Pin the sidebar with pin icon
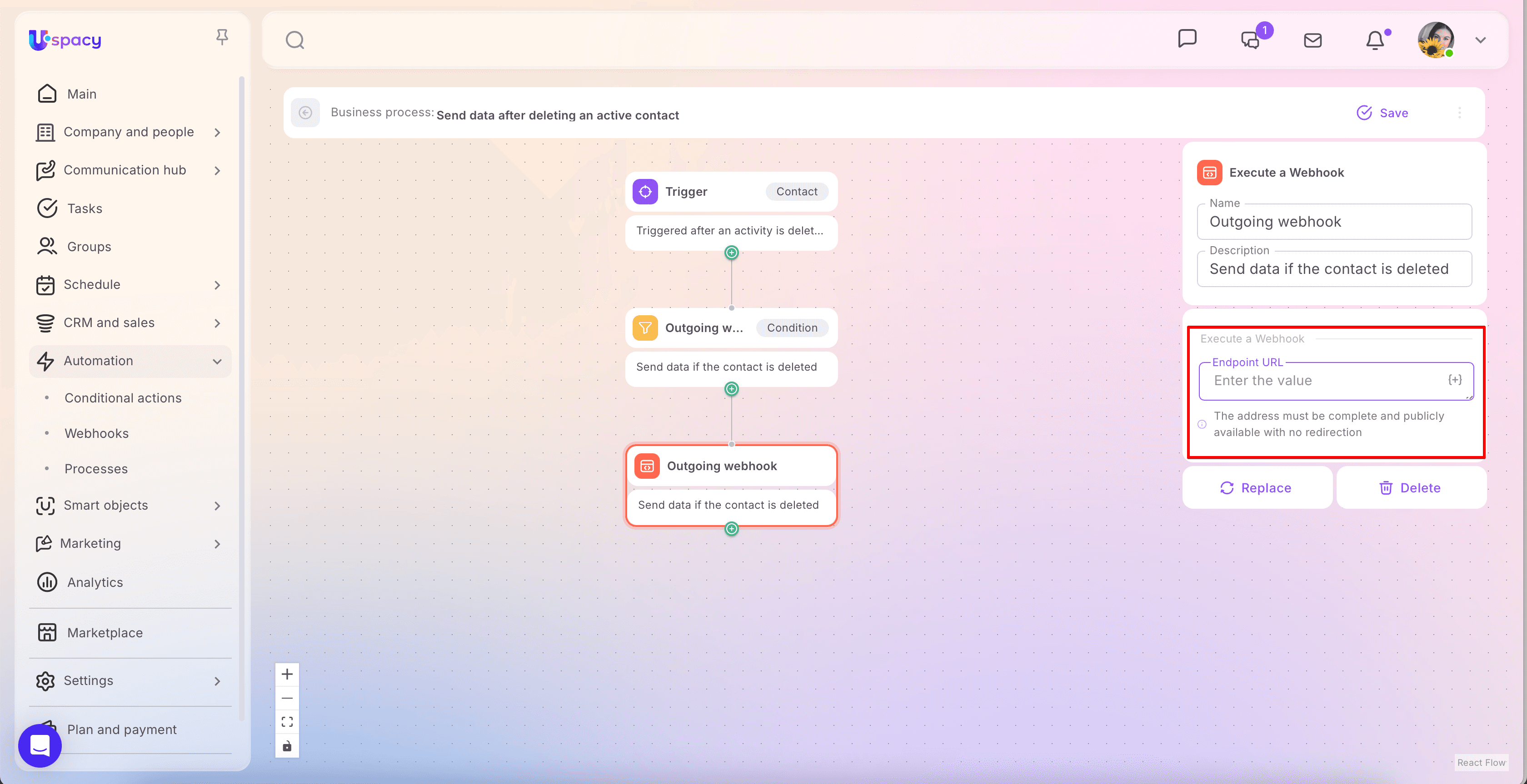The image size is (1527, 784). coord(222,38)
